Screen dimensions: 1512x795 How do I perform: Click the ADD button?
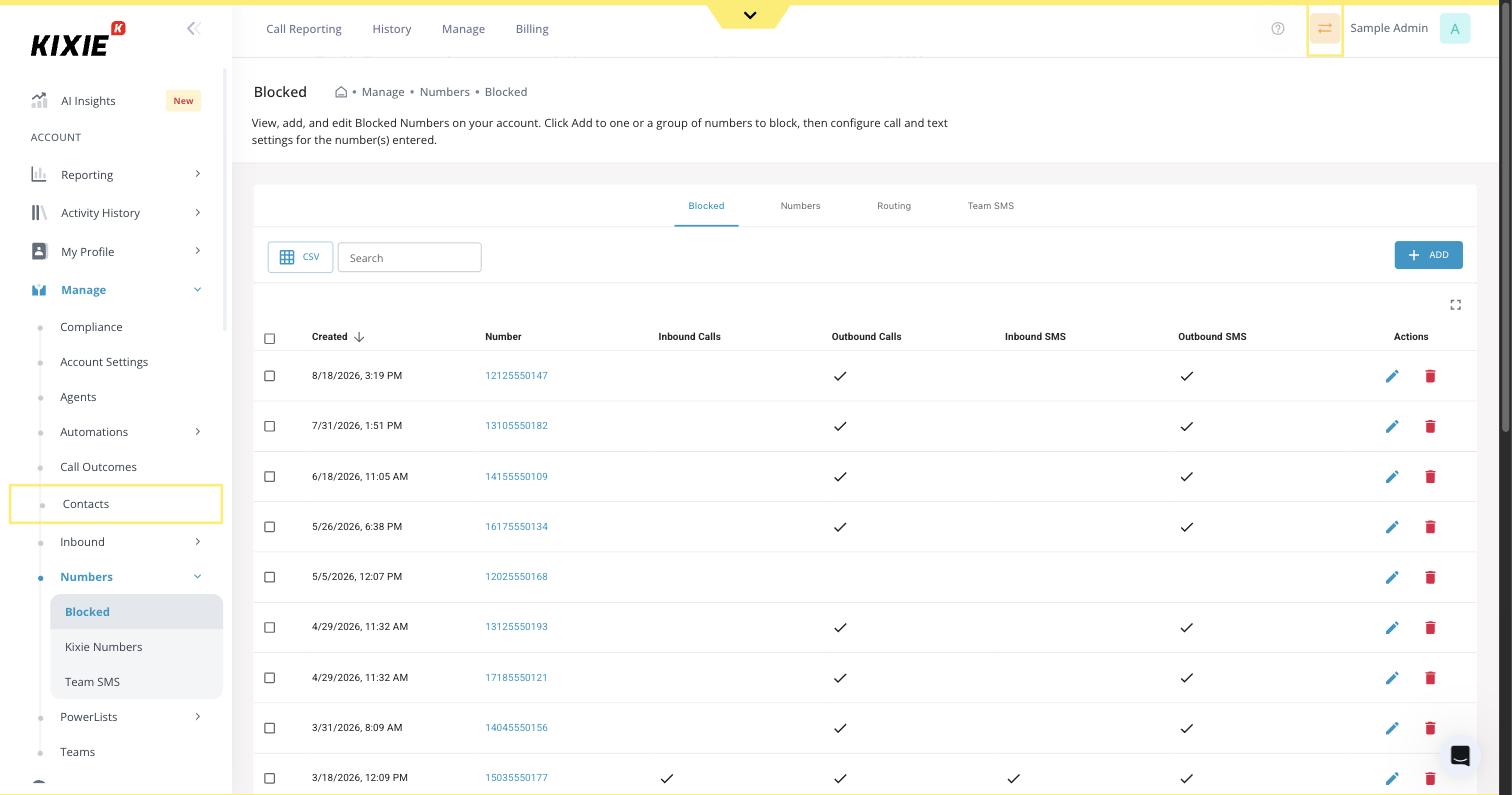coord(1429,255)
